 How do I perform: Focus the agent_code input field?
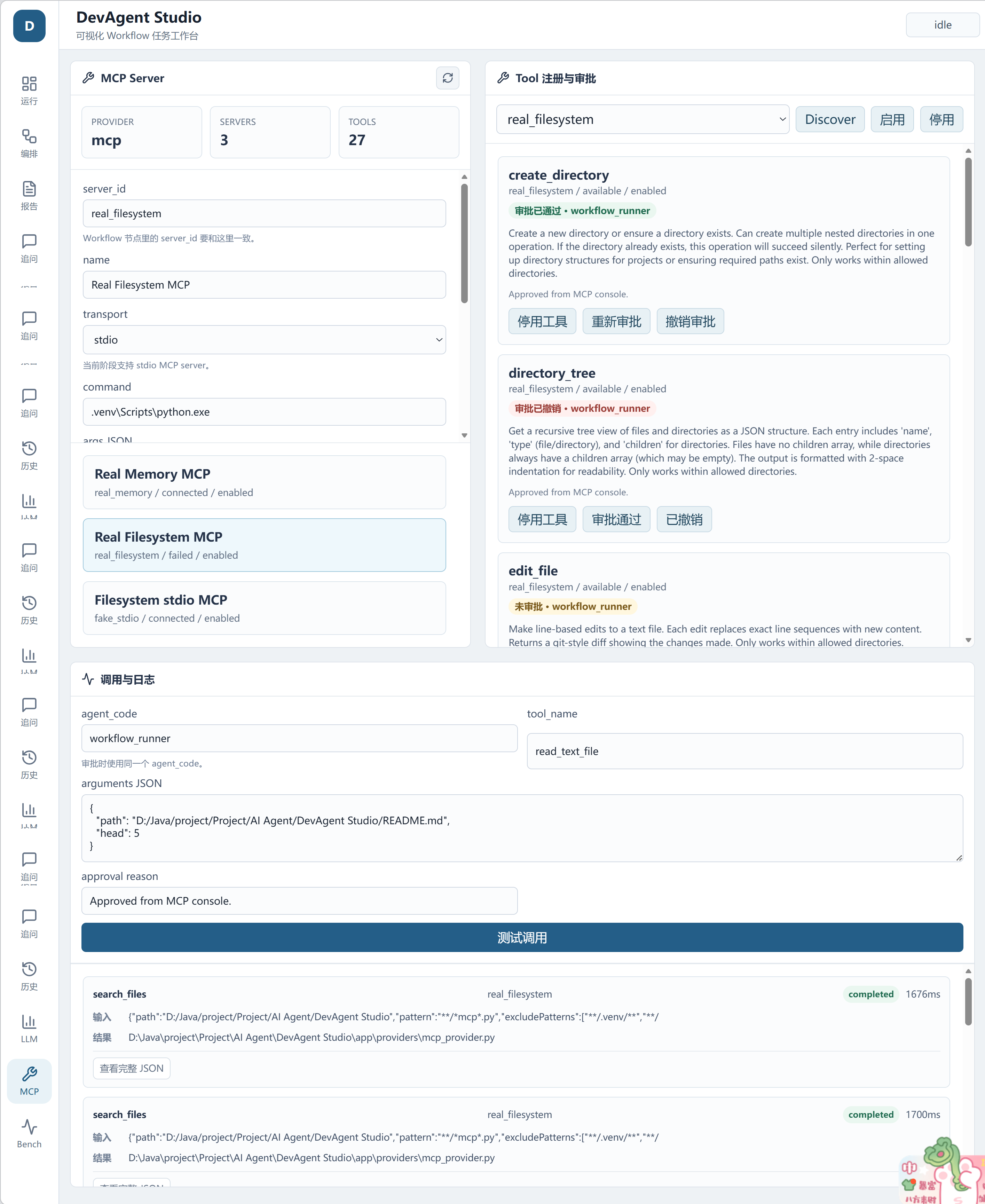299,738
